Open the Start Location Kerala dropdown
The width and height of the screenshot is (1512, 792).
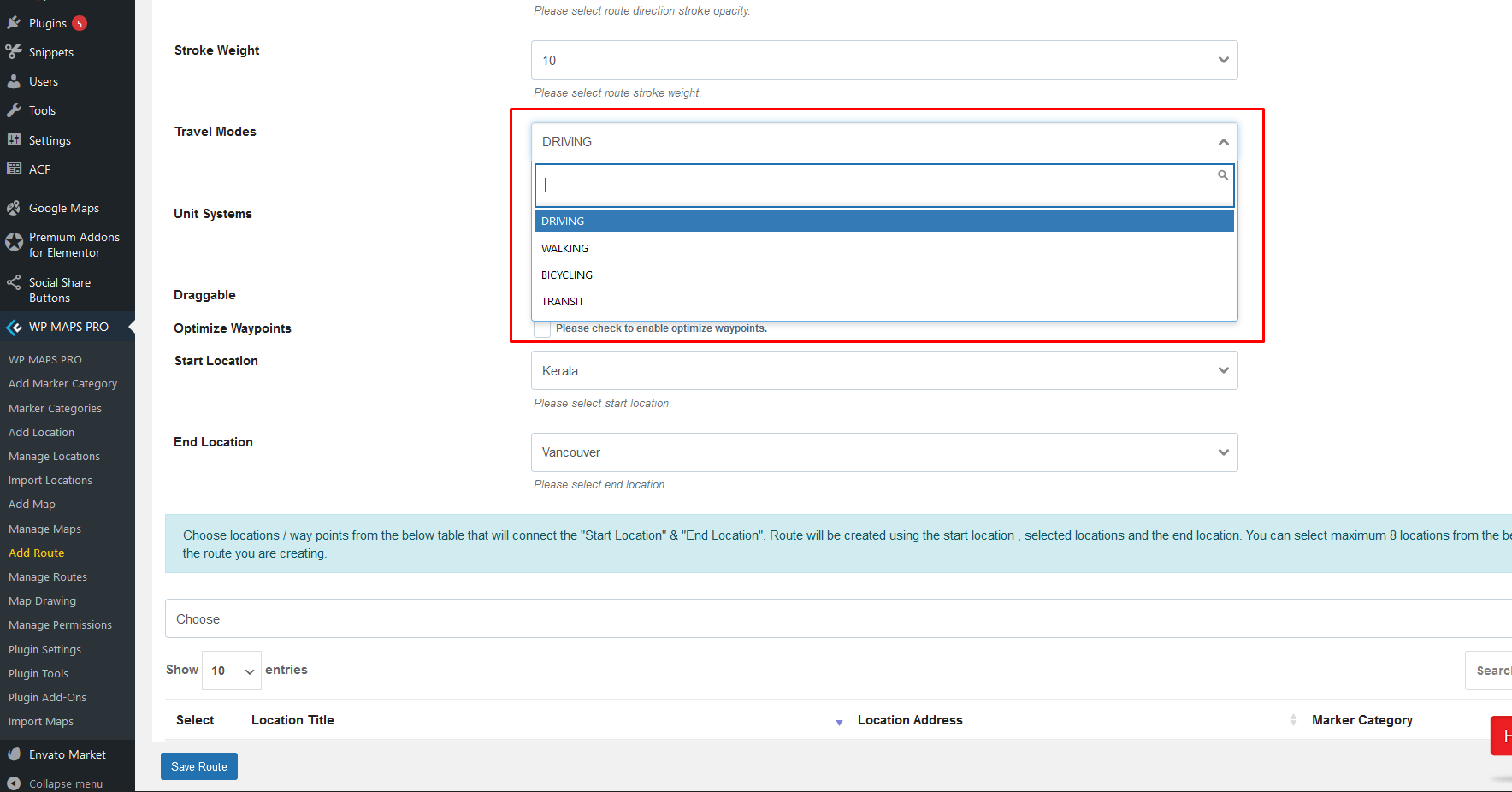884,370
